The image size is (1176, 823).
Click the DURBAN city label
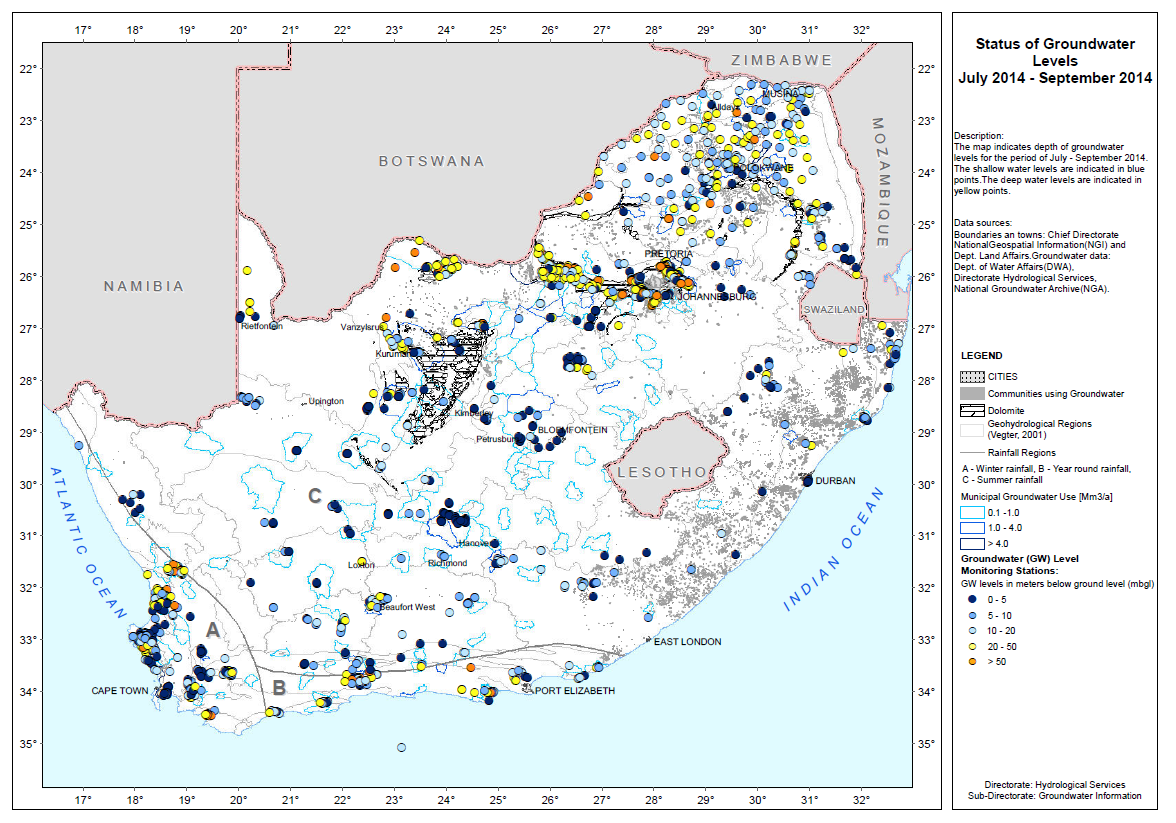tap(835, 481)
